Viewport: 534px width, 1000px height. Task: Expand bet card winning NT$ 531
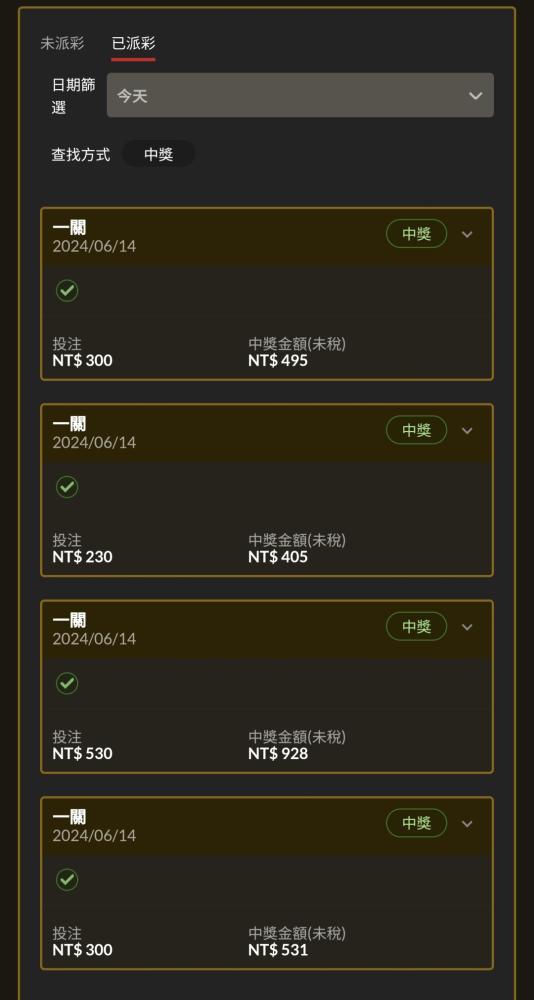(467, 823)
